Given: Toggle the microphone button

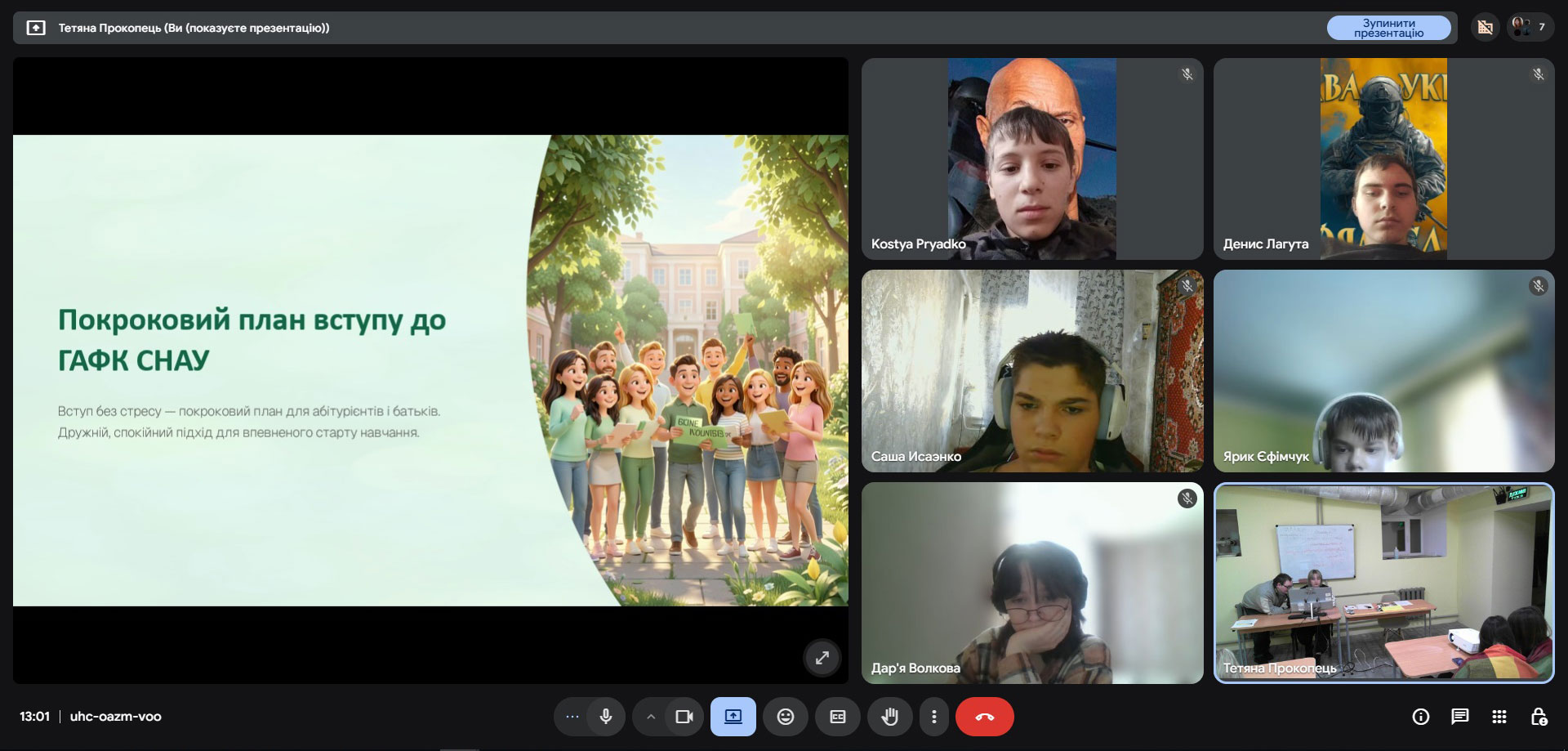Looking at the screenshot, I should coord(605,717).
